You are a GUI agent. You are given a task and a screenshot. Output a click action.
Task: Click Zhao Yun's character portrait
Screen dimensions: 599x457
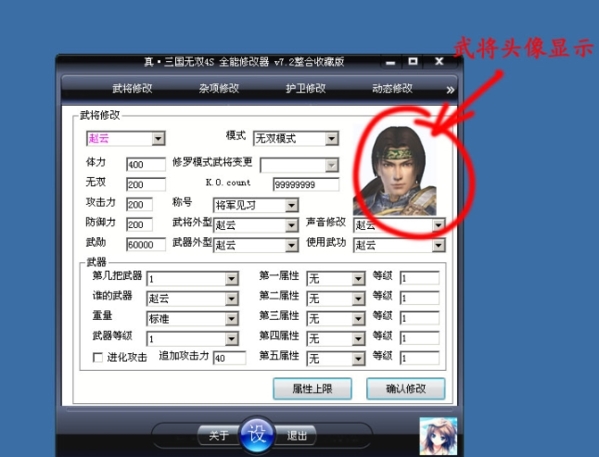click(395, 171)
